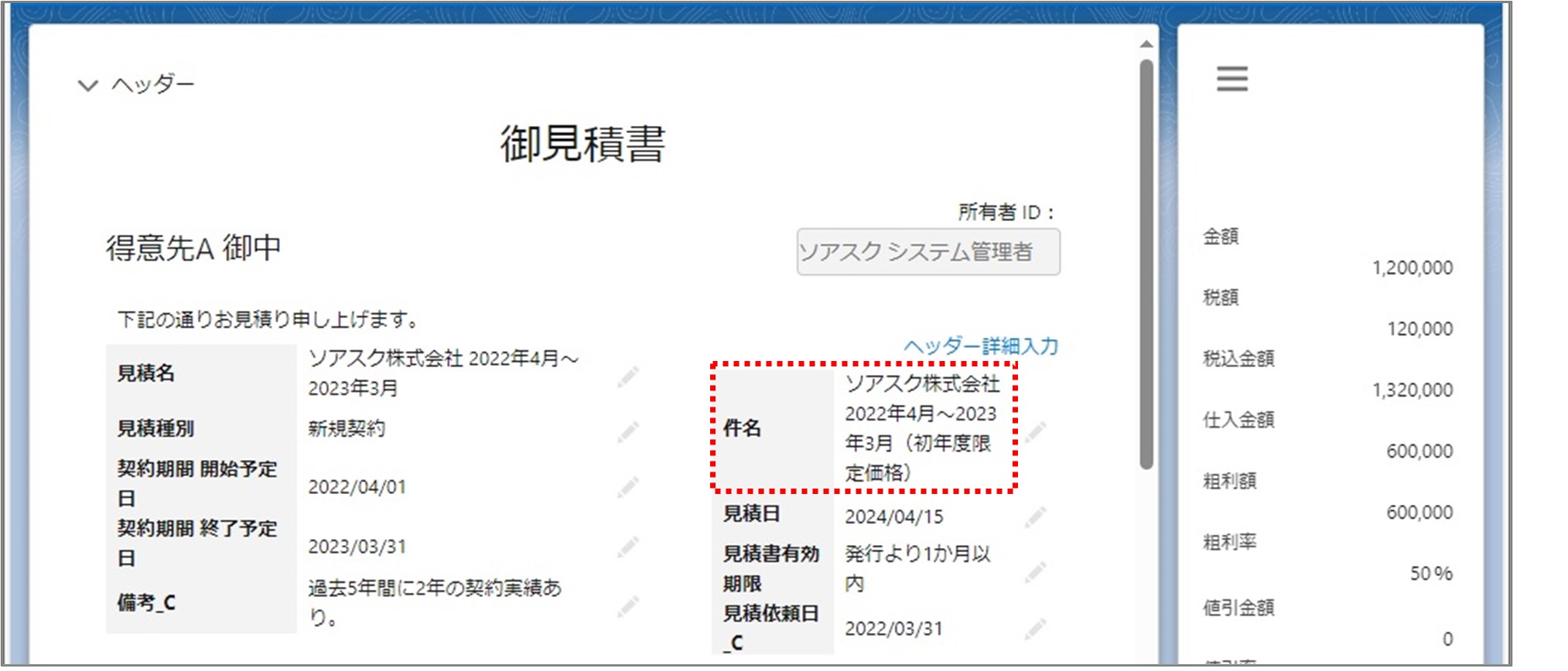Viewport: 1568px width, 671px height.
Task: Edit 見積依頼日_C pencil icon
Action: (x=1035, y=628)
